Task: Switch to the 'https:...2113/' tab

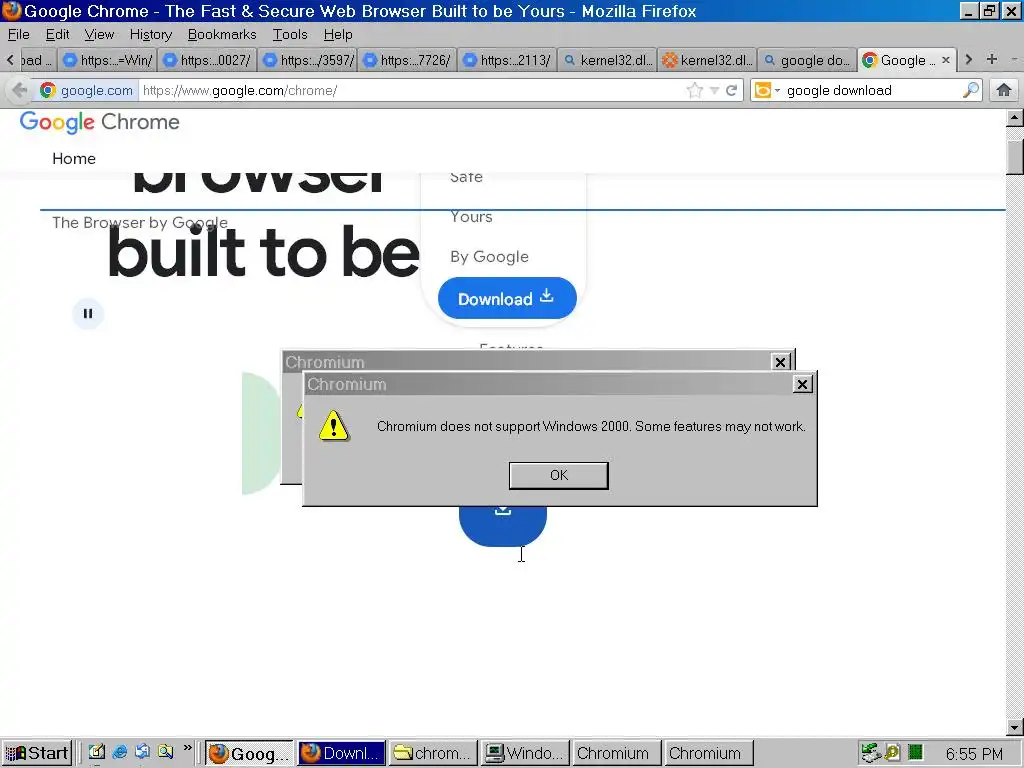Action: click(507, 60)
